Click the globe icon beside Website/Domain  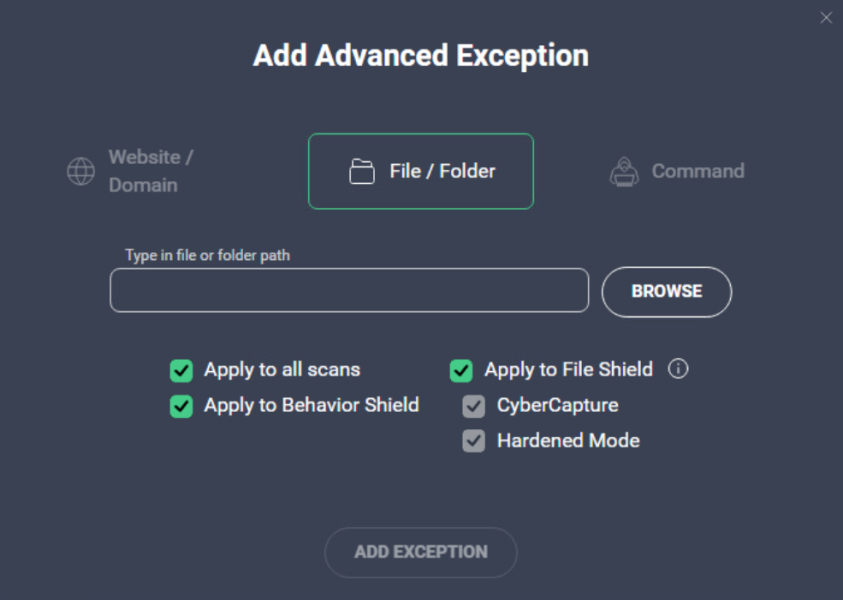80,171
